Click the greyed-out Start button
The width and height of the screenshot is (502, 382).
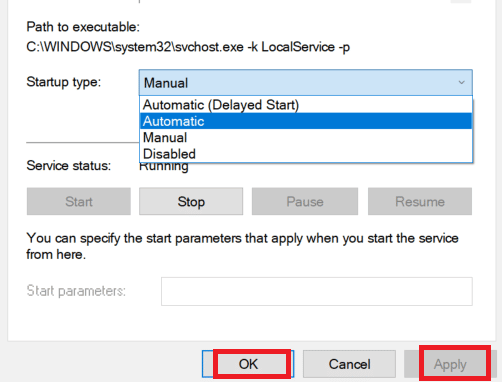tap(79, 201)
